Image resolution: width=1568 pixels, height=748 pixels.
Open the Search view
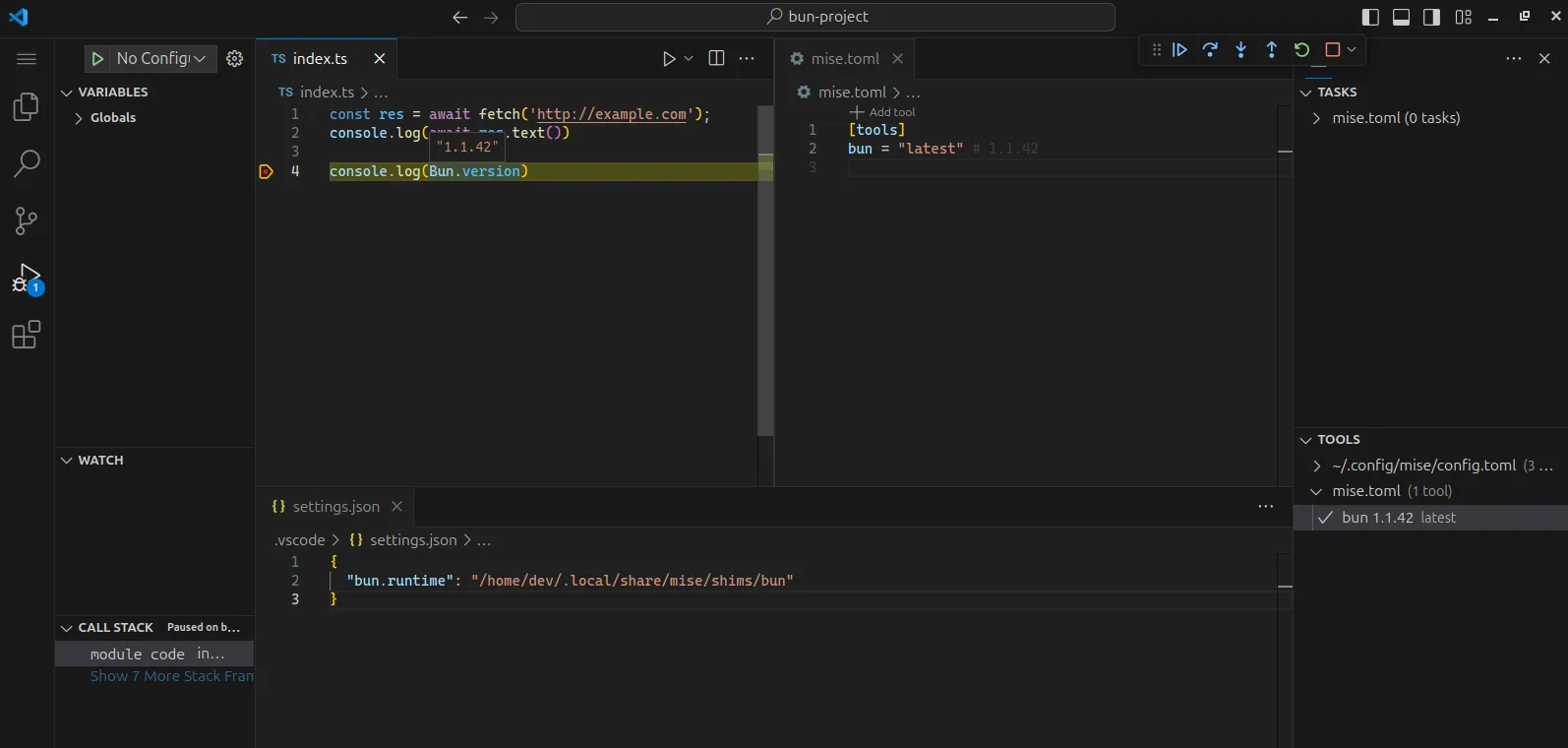(x=27, y=163)
